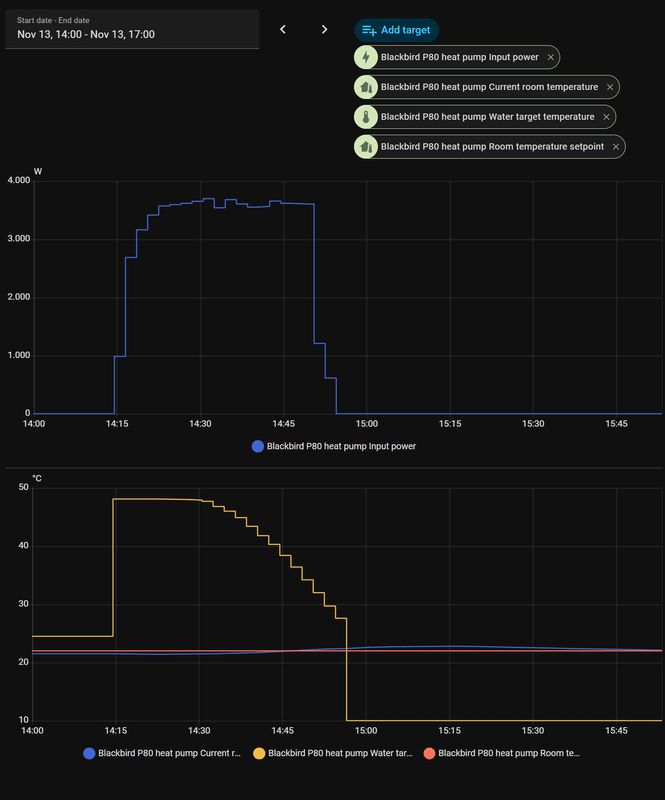665x800 pixels.
Task: Click the 30 °C axis label
Action: pos(24,604)
